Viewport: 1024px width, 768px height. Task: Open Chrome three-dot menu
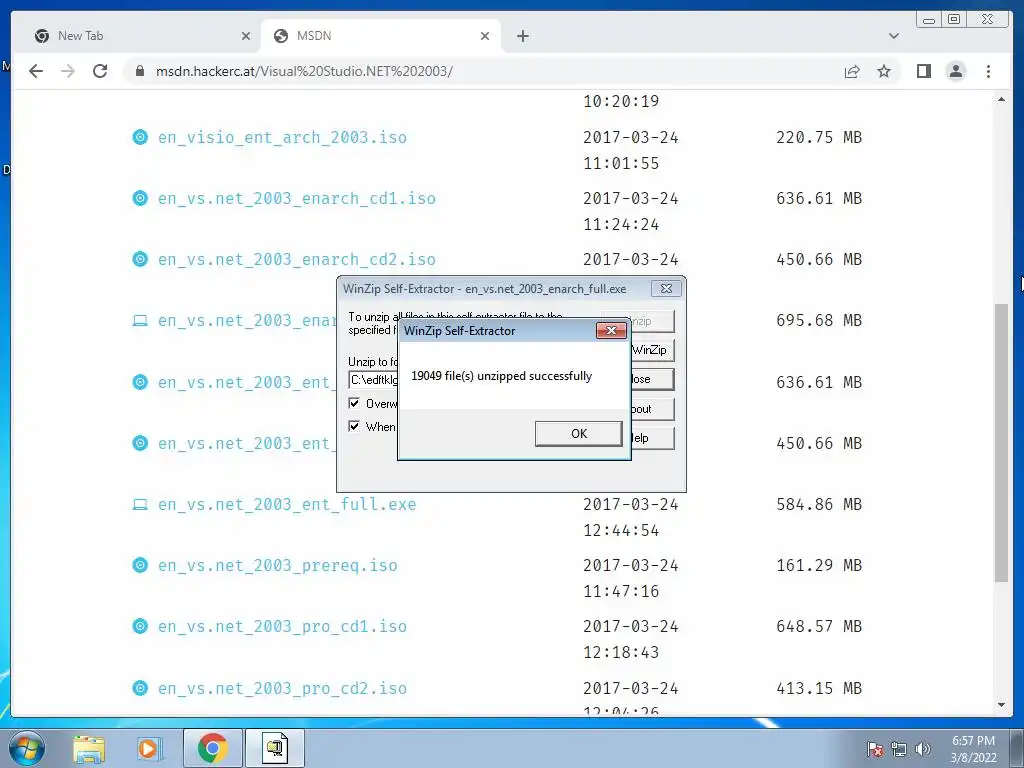(988, 71)
